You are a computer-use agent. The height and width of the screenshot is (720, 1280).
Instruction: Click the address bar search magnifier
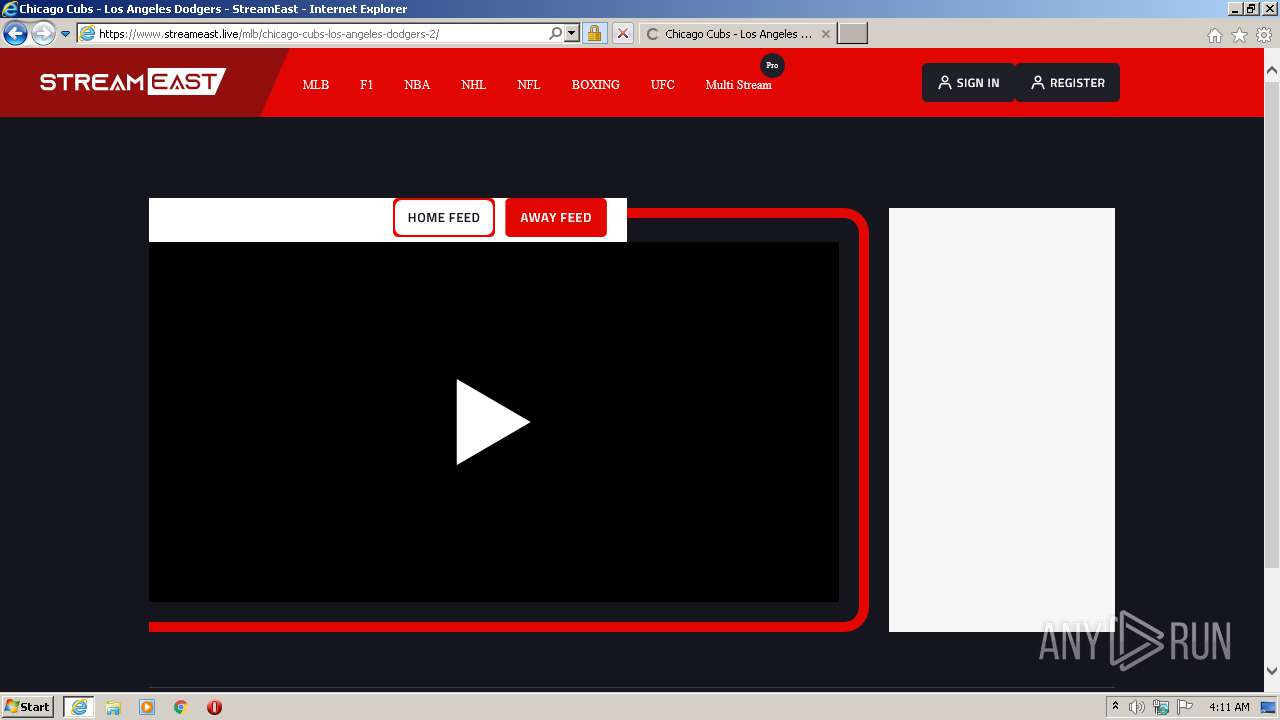pyautogui.click(x=556, y=33)
